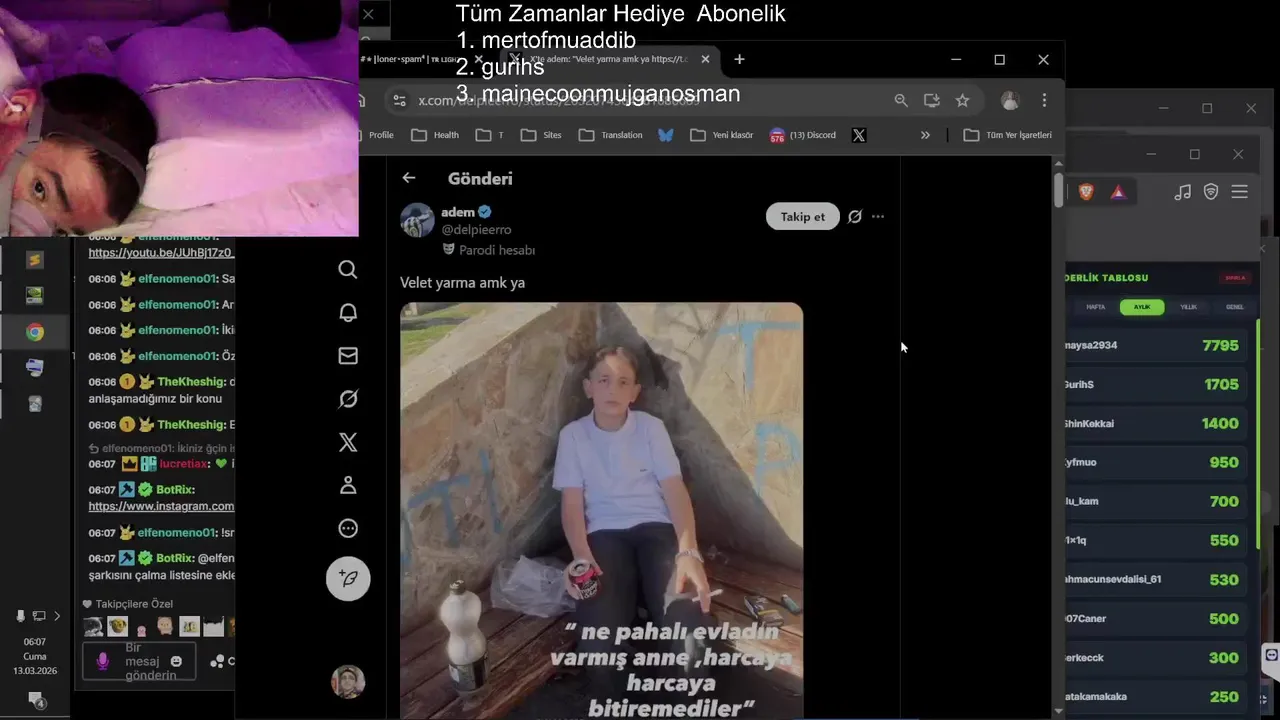The width and height of the screenshot is (1280, 720).
Task: Click the red SIFIRLA reset button
Action: [x=1235, y=278]
